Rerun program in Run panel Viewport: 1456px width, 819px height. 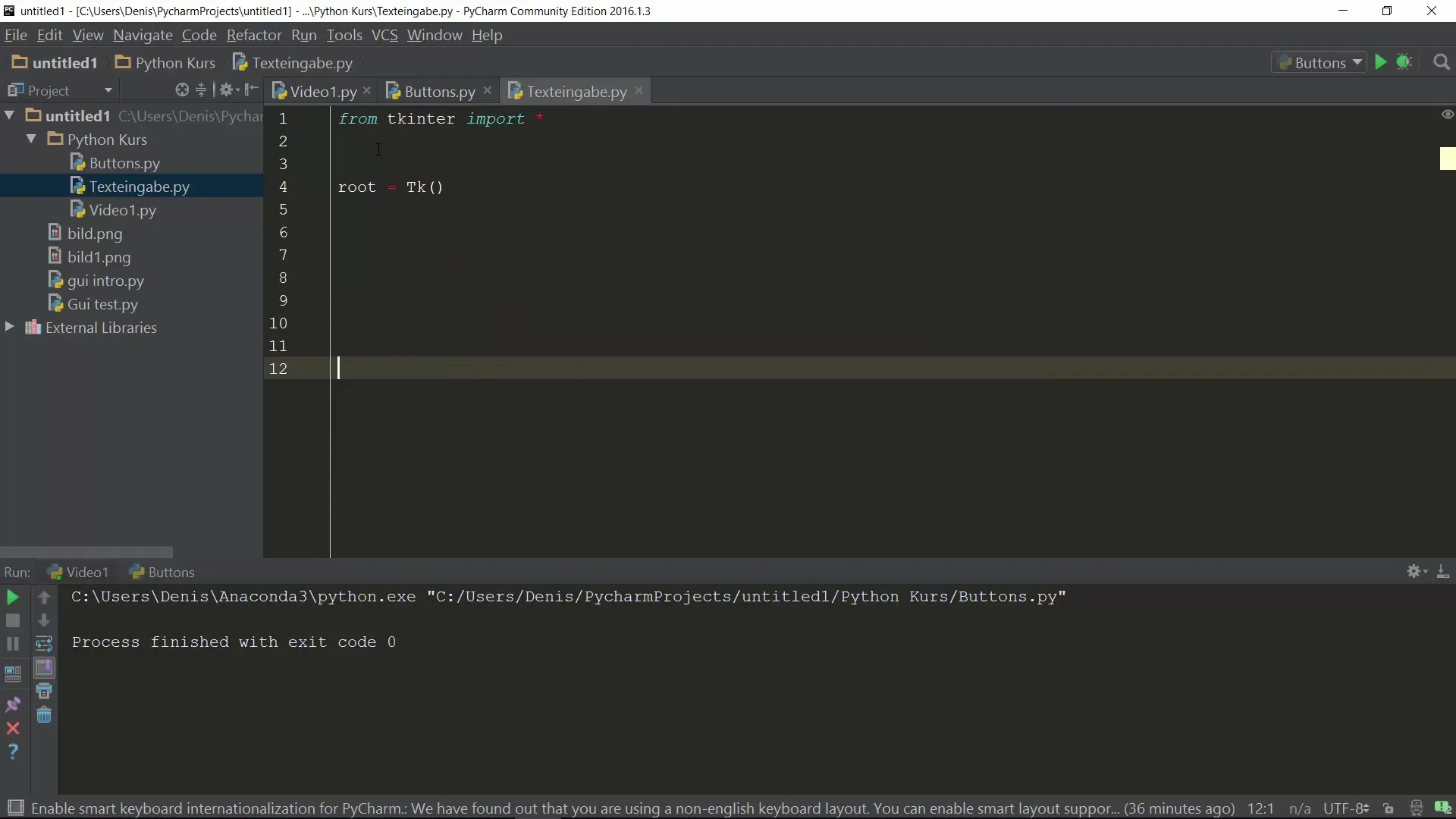[x=13, y=598]
